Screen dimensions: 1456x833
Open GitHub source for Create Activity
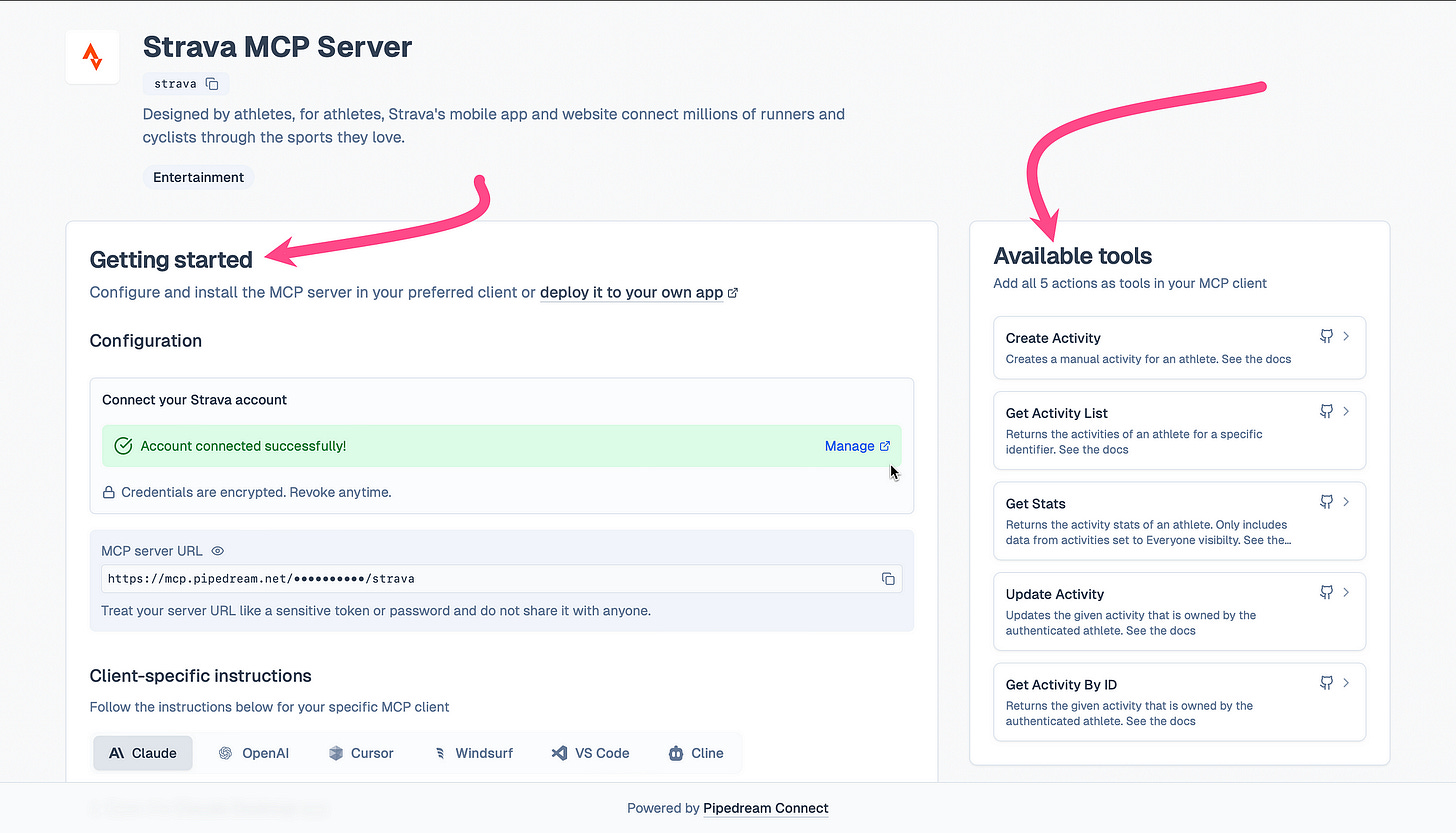[x=1327, y=337]
